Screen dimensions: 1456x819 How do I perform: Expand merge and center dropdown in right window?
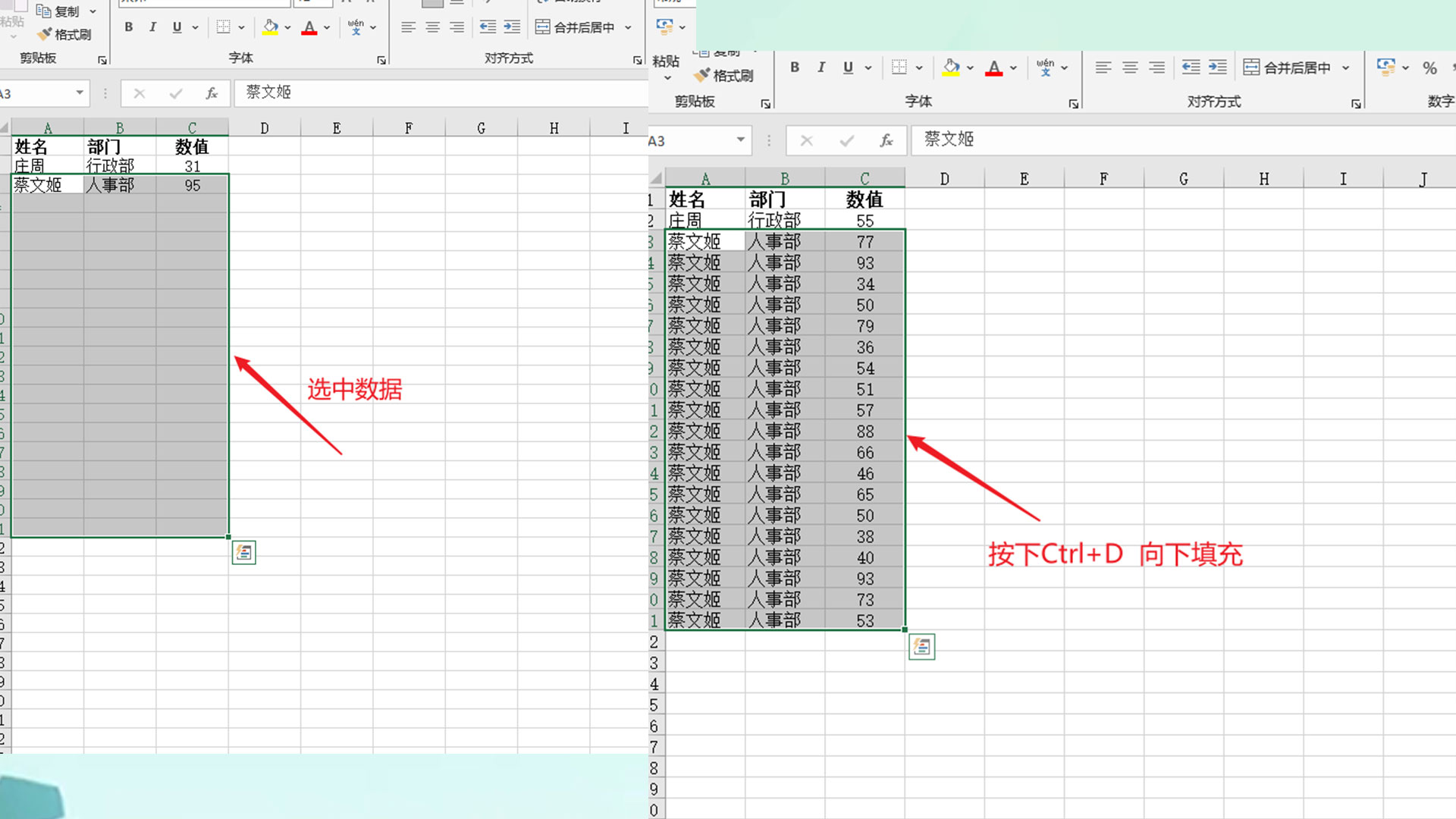pos(1346,67)
